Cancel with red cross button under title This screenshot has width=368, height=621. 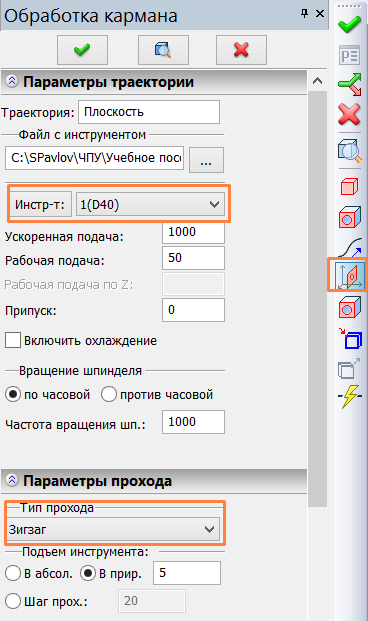[241, 50]
